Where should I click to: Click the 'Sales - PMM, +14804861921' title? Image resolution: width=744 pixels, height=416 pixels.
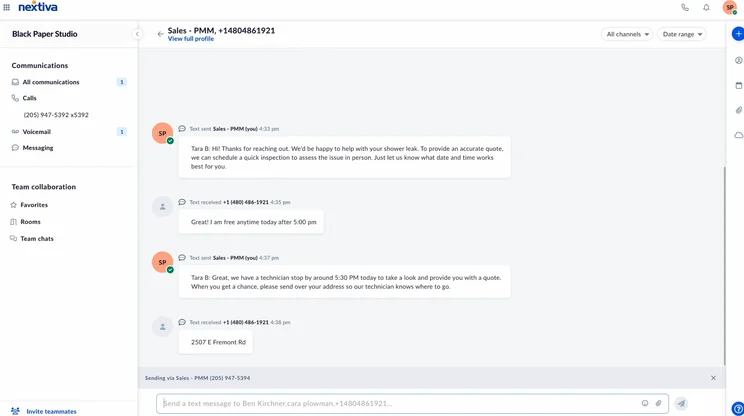(x=221, y=30)
